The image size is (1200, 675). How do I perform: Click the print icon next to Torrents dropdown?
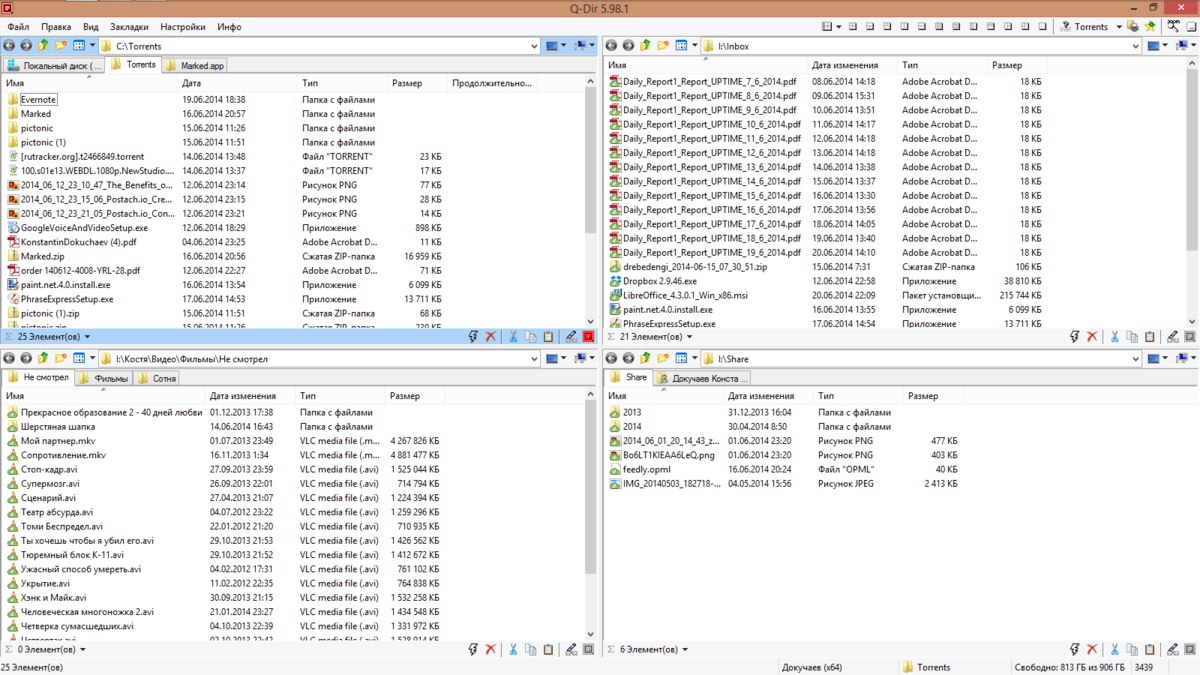pyautogui.click(x=1132, y=26)
